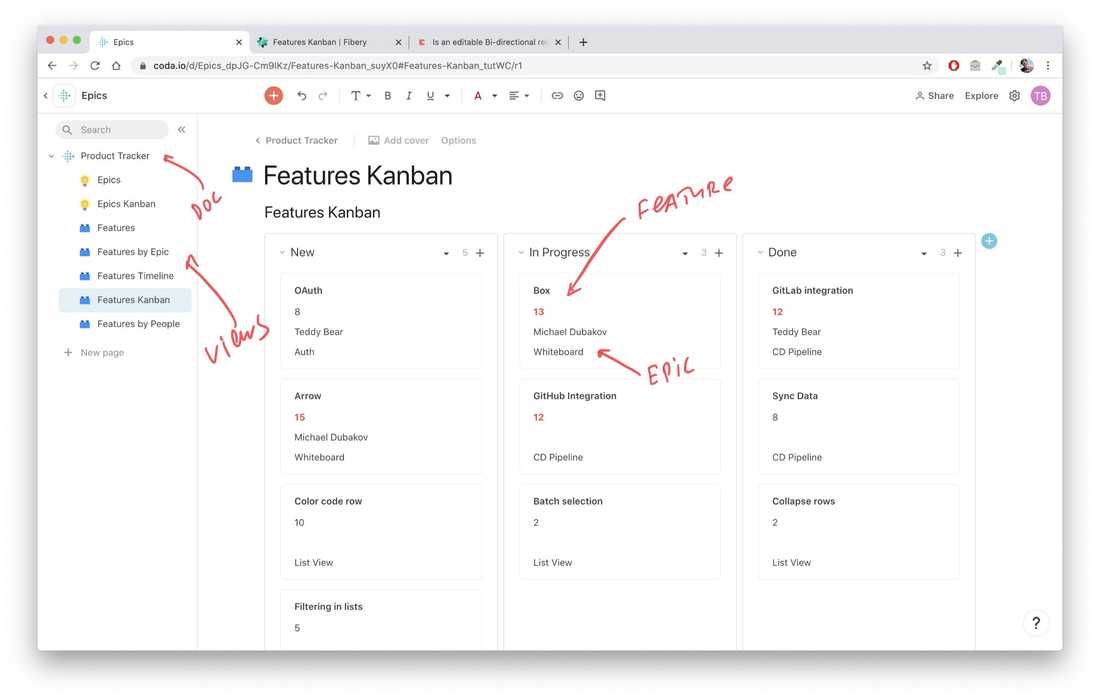The width and height of the screenshot is (1100, 700).
Task: Collapse the sidebar with the double-chevron toggle
Action: point(181,128)
